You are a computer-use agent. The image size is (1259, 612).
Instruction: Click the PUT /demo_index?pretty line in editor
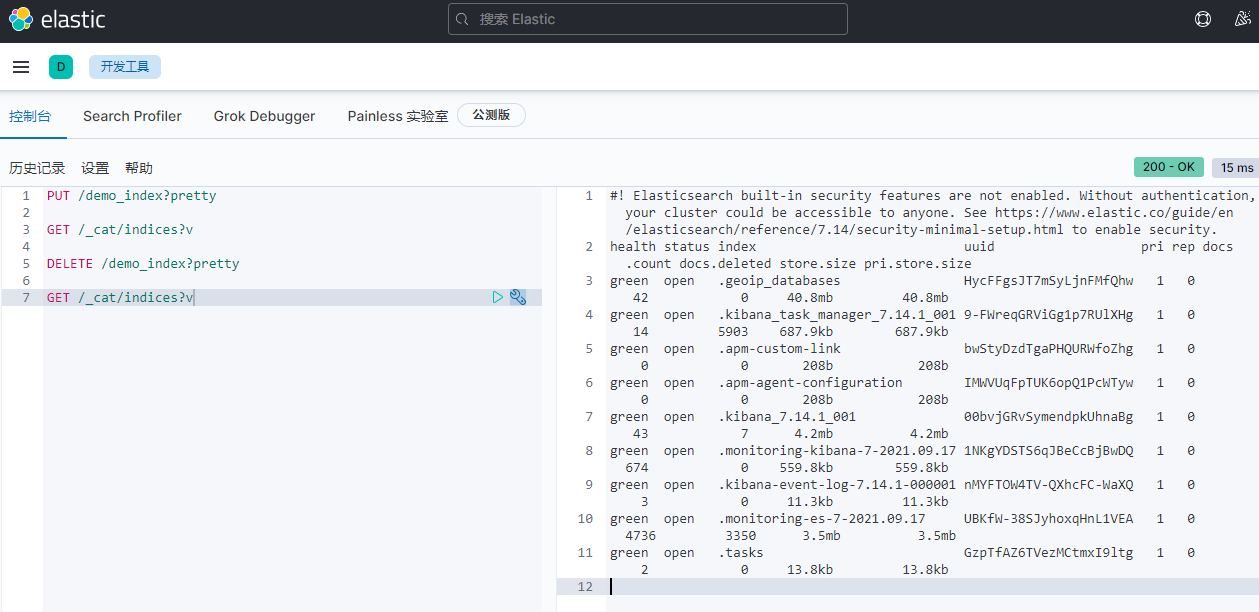[x=131, y=196]
